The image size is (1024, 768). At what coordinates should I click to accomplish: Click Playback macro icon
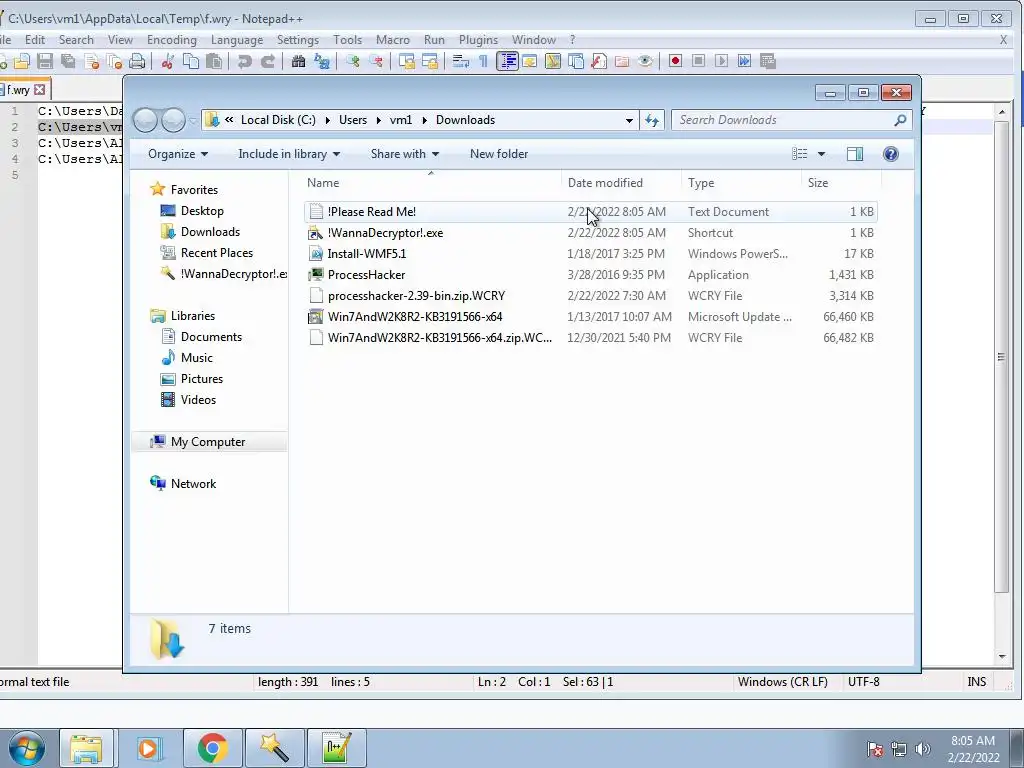[721, 61]
